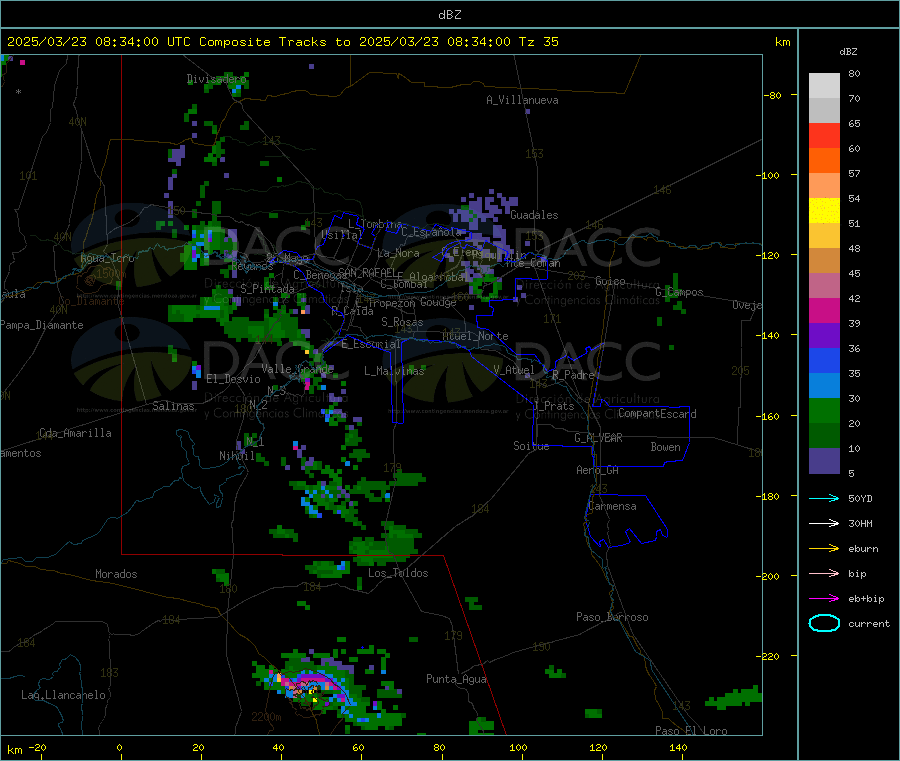Click the 'Composite Tracks to' header text
The height and width of the screenshot is (761, 900).
(274, 42)
